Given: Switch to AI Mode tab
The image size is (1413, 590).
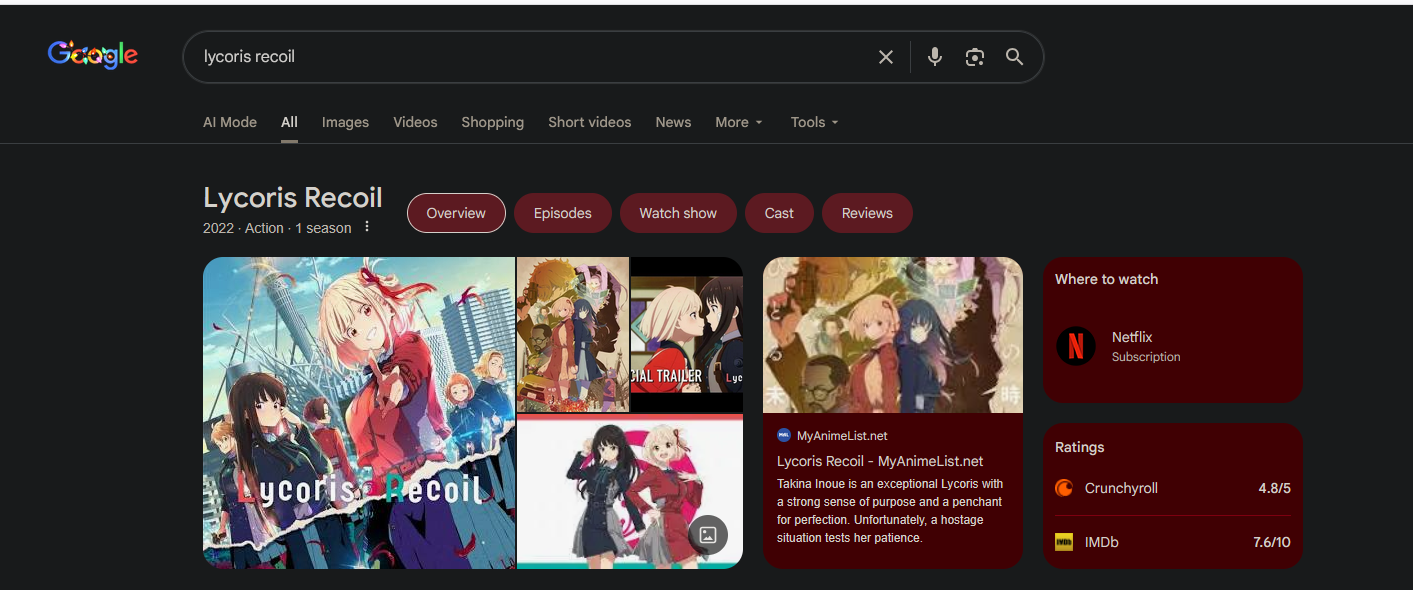Looking at the screenshot, I should tap(230, 122).
